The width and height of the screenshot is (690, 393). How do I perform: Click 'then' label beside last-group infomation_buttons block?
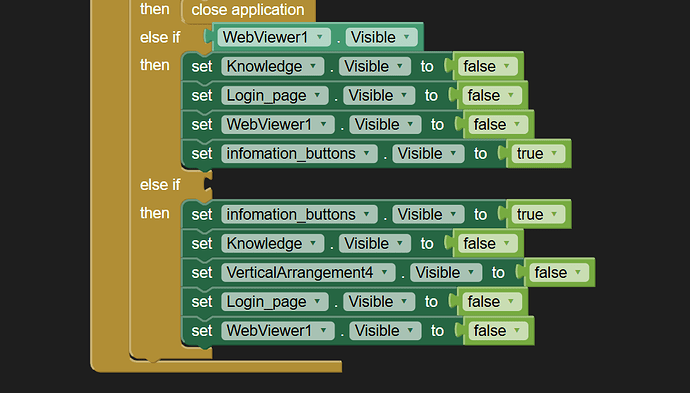(x=154, y=213)
